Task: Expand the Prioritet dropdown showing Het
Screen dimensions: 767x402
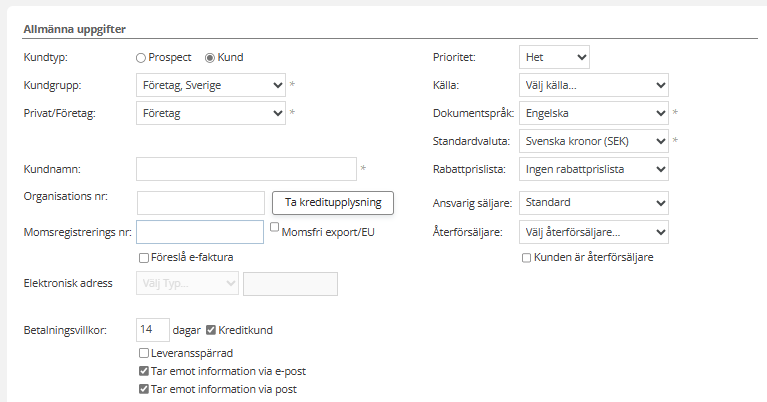Action: pyautogui.click(x=554, y=57)
